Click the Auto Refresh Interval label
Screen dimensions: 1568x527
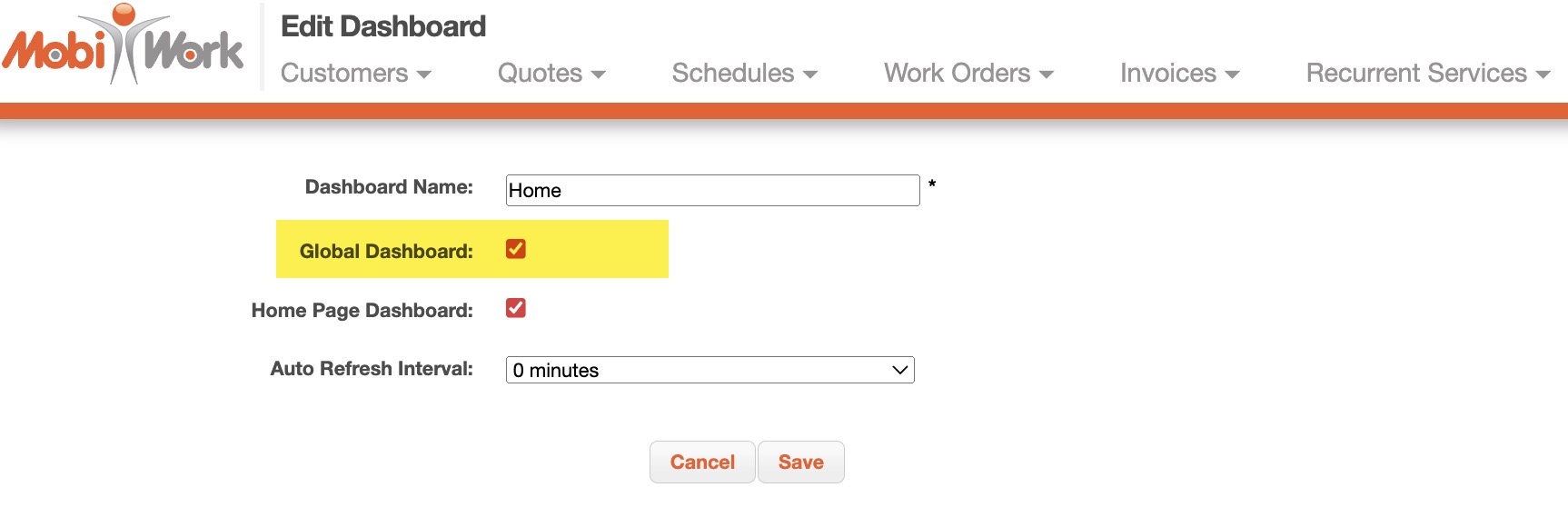(372, 369)
